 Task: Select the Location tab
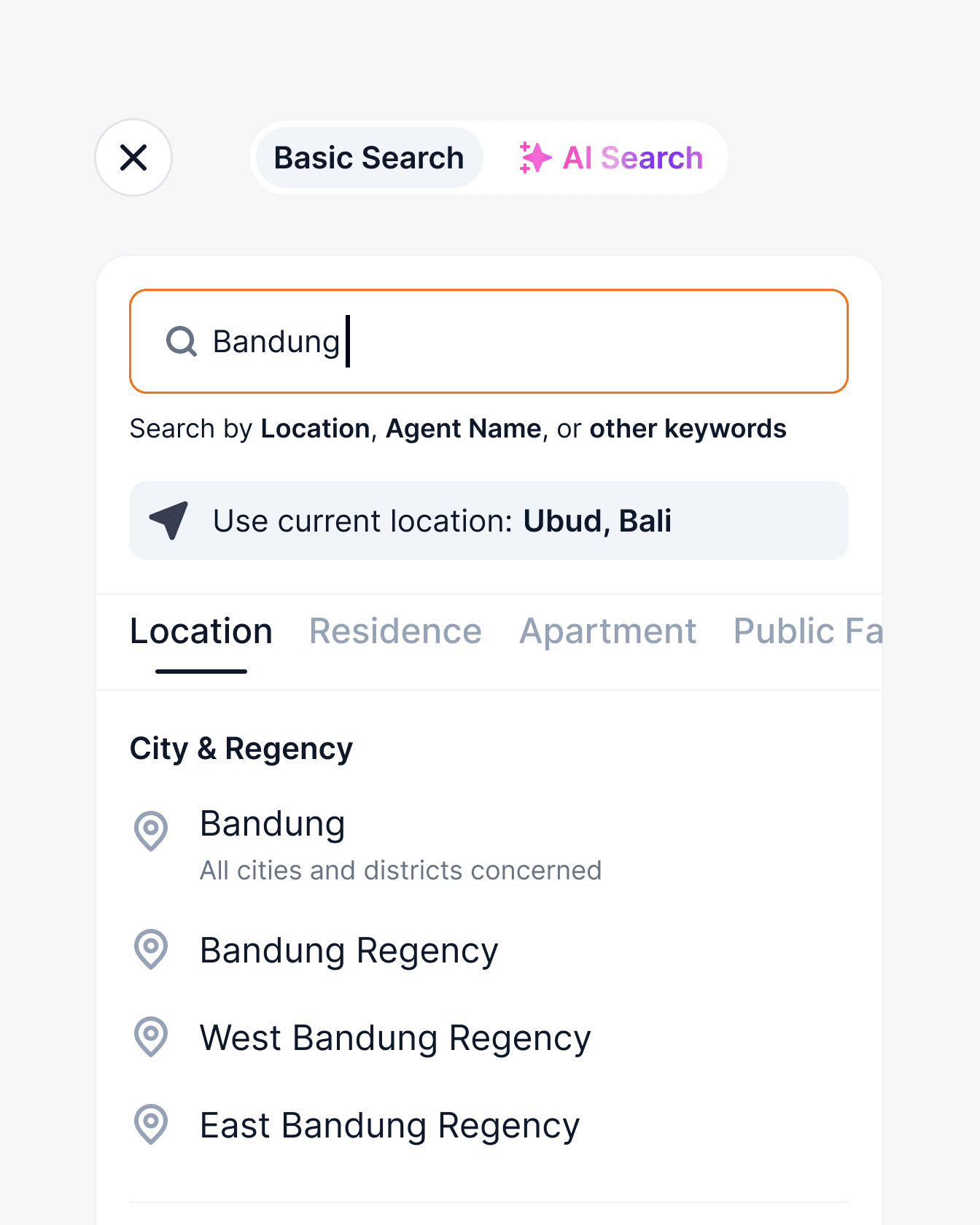201,631
